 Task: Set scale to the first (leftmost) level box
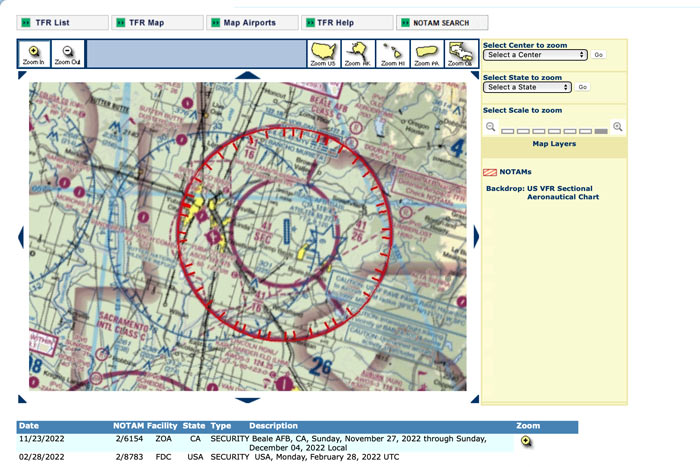tap(508, 131)
